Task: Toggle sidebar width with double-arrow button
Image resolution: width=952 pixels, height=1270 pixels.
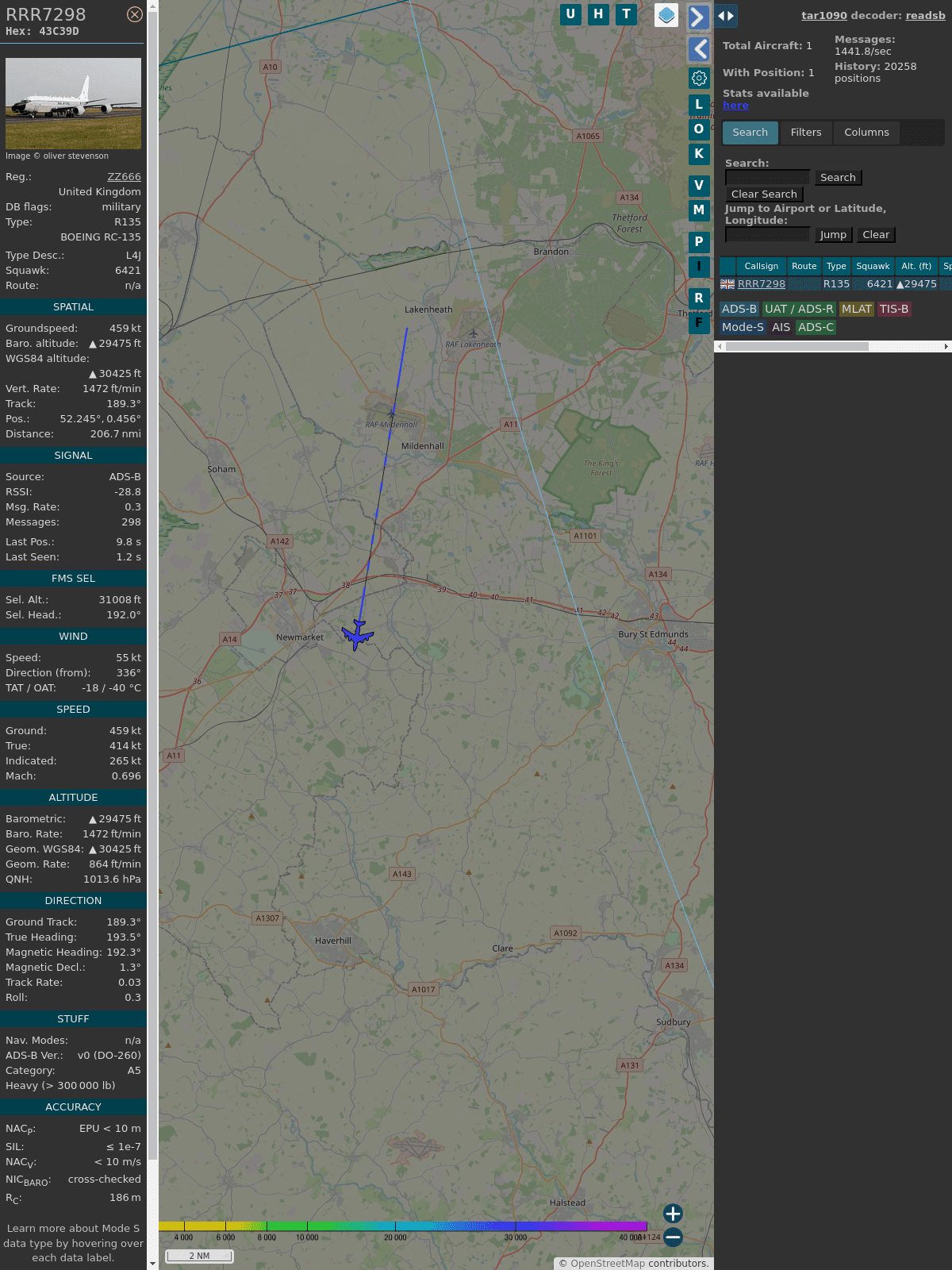Action: pos(726,16)
